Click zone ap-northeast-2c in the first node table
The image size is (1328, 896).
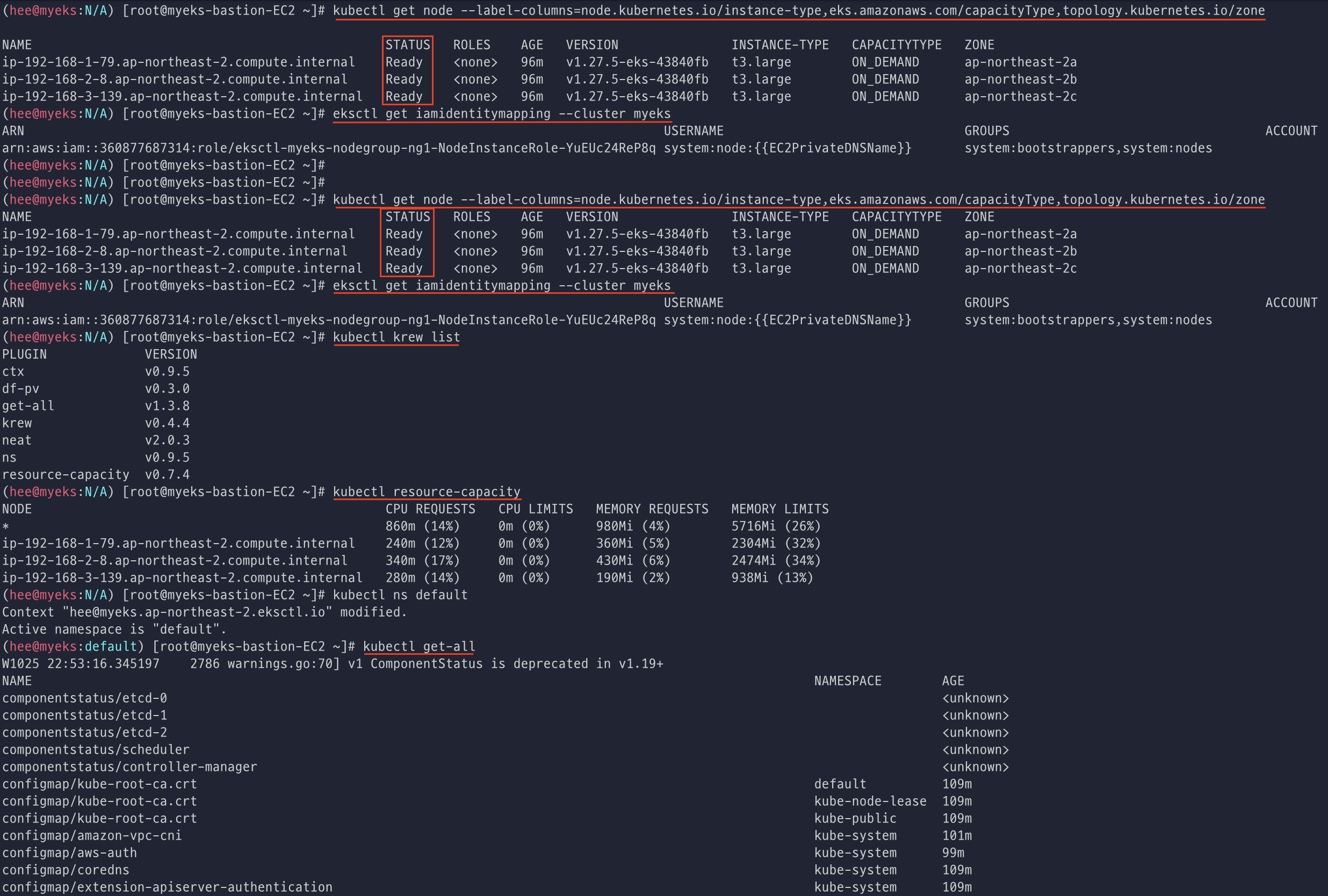(1020, 97)
